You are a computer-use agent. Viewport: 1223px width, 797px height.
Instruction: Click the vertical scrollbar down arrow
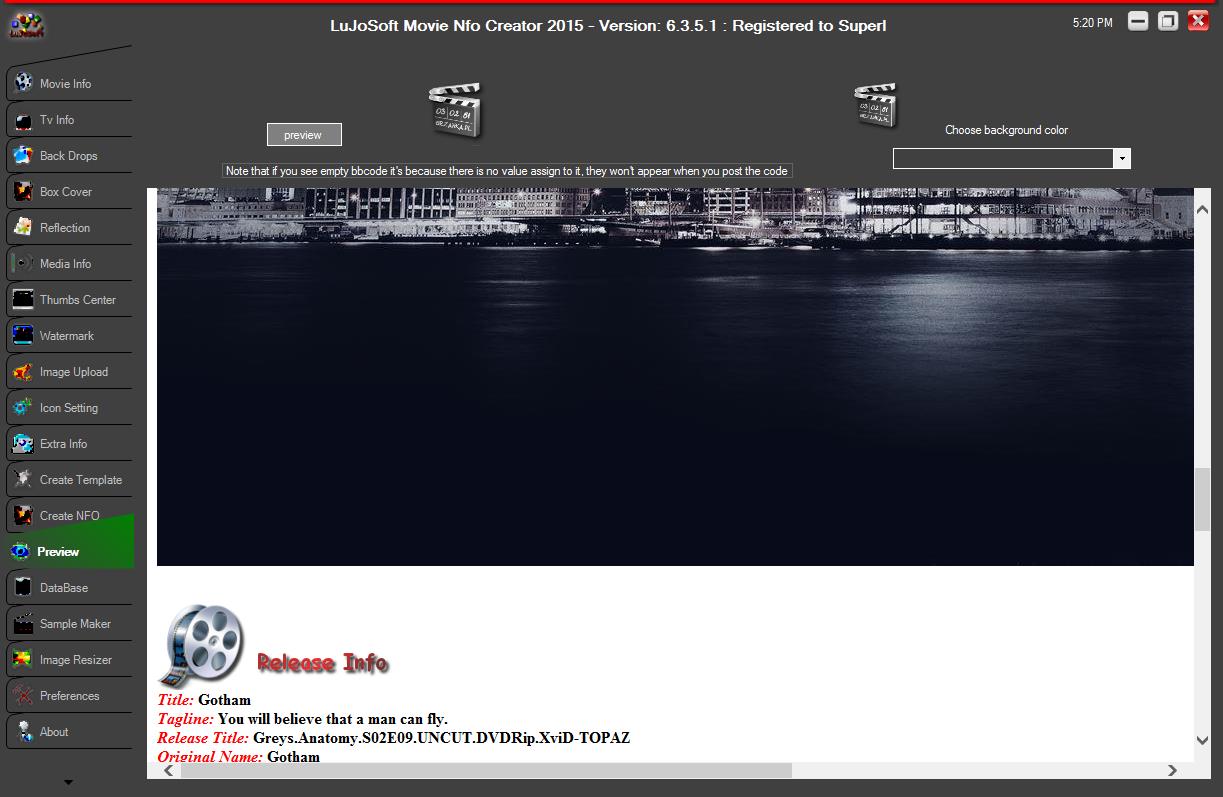[x=1203, y=740]
